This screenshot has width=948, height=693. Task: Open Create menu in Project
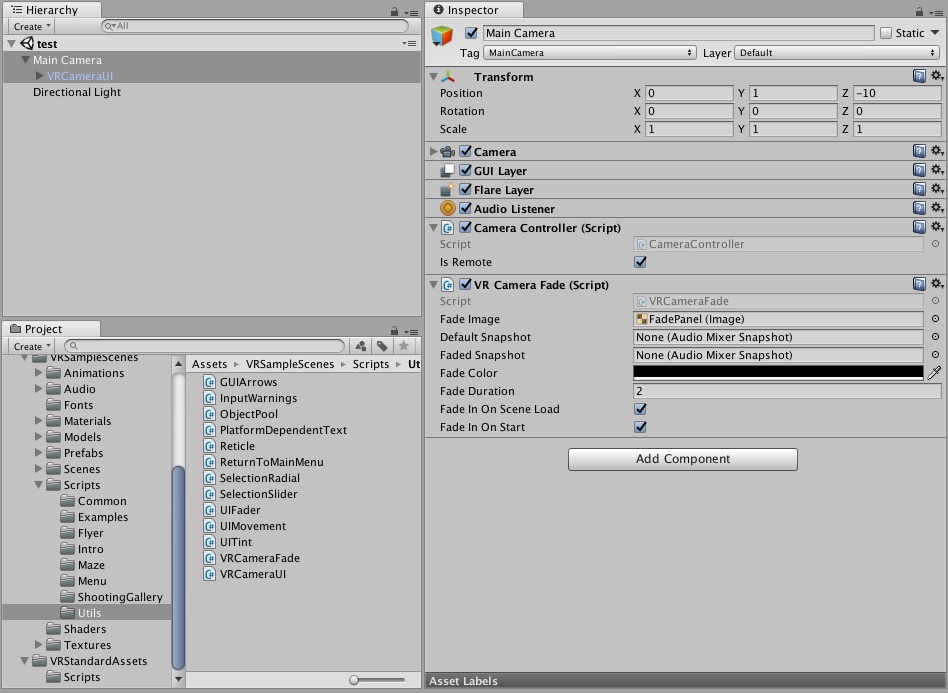(31, 346)
